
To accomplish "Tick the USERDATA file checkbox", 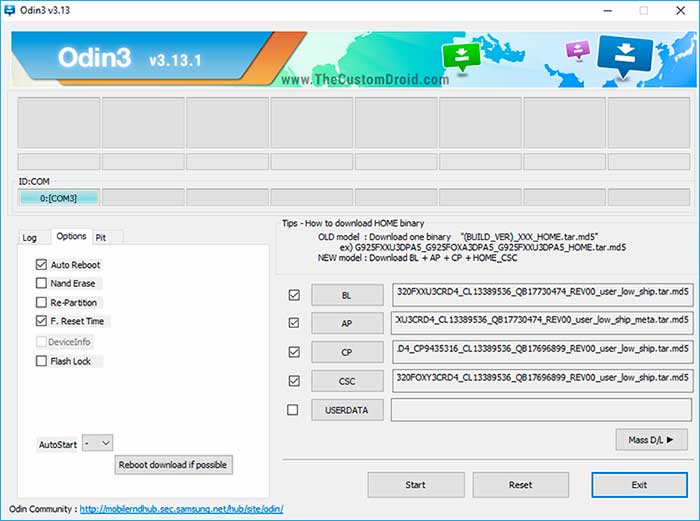I will (x=293, y=410).
